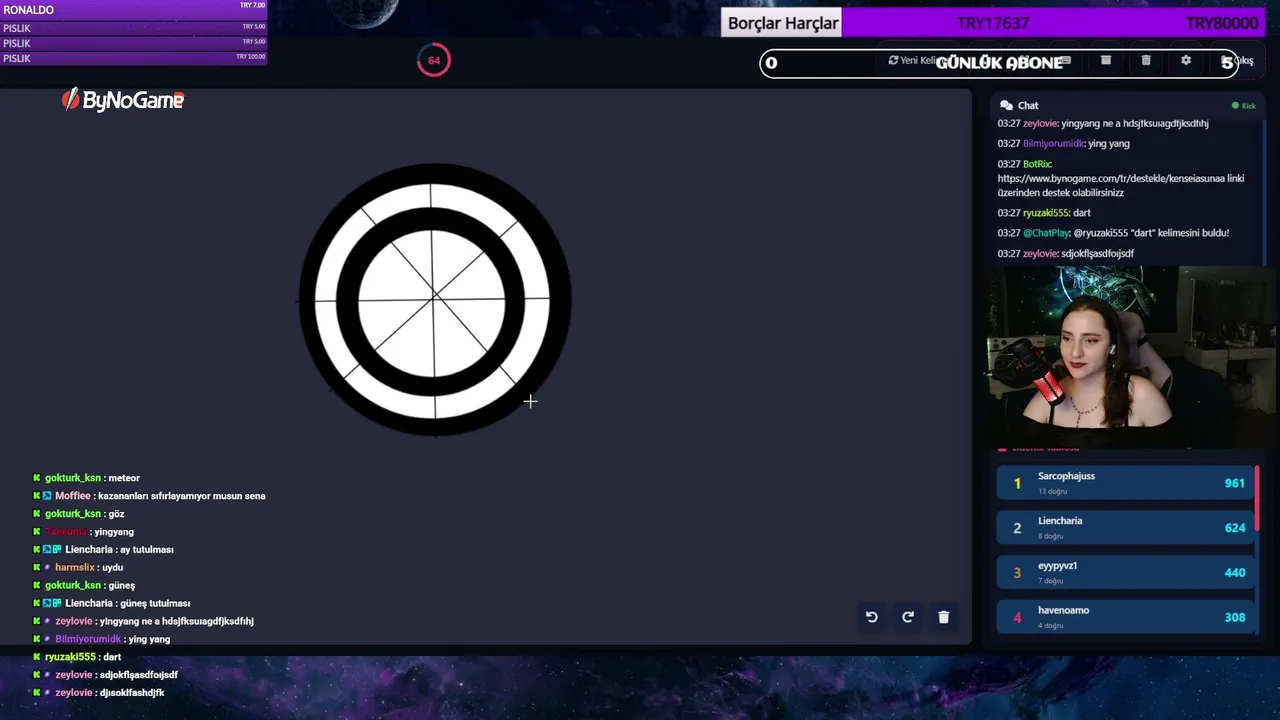Screen dimensions: 1280x720
Task: Select Sarcophajuss leaderboard row
Action: tap(1126, 483)
